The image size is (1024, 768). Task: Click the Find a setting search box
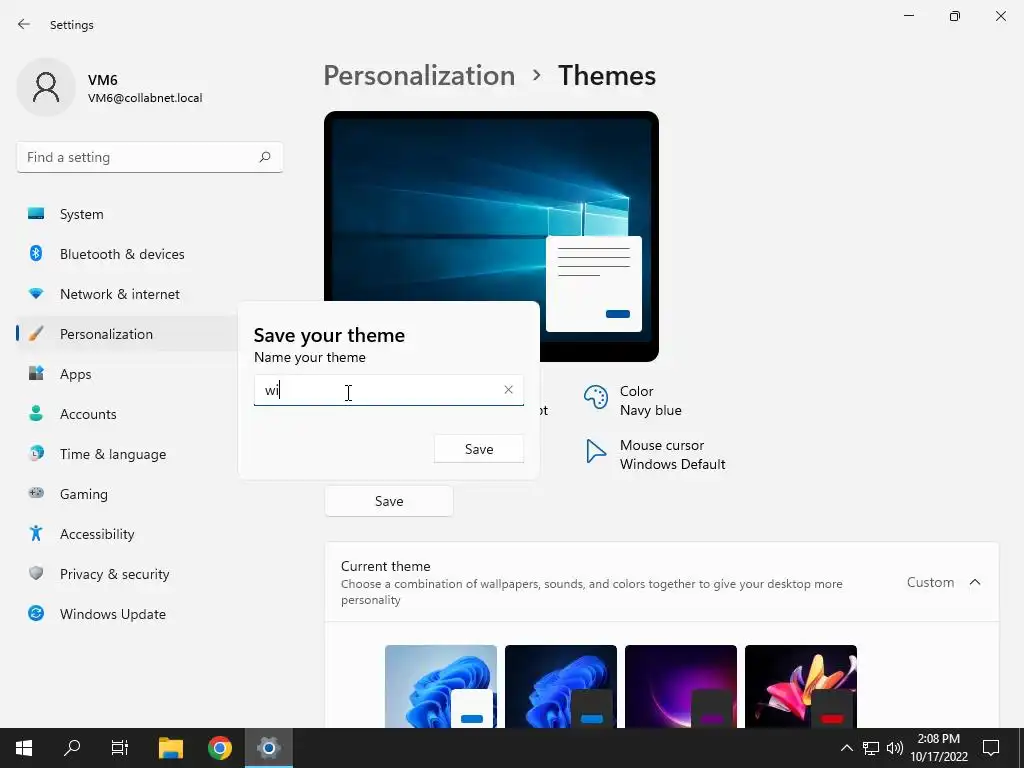tap(150, 157)
